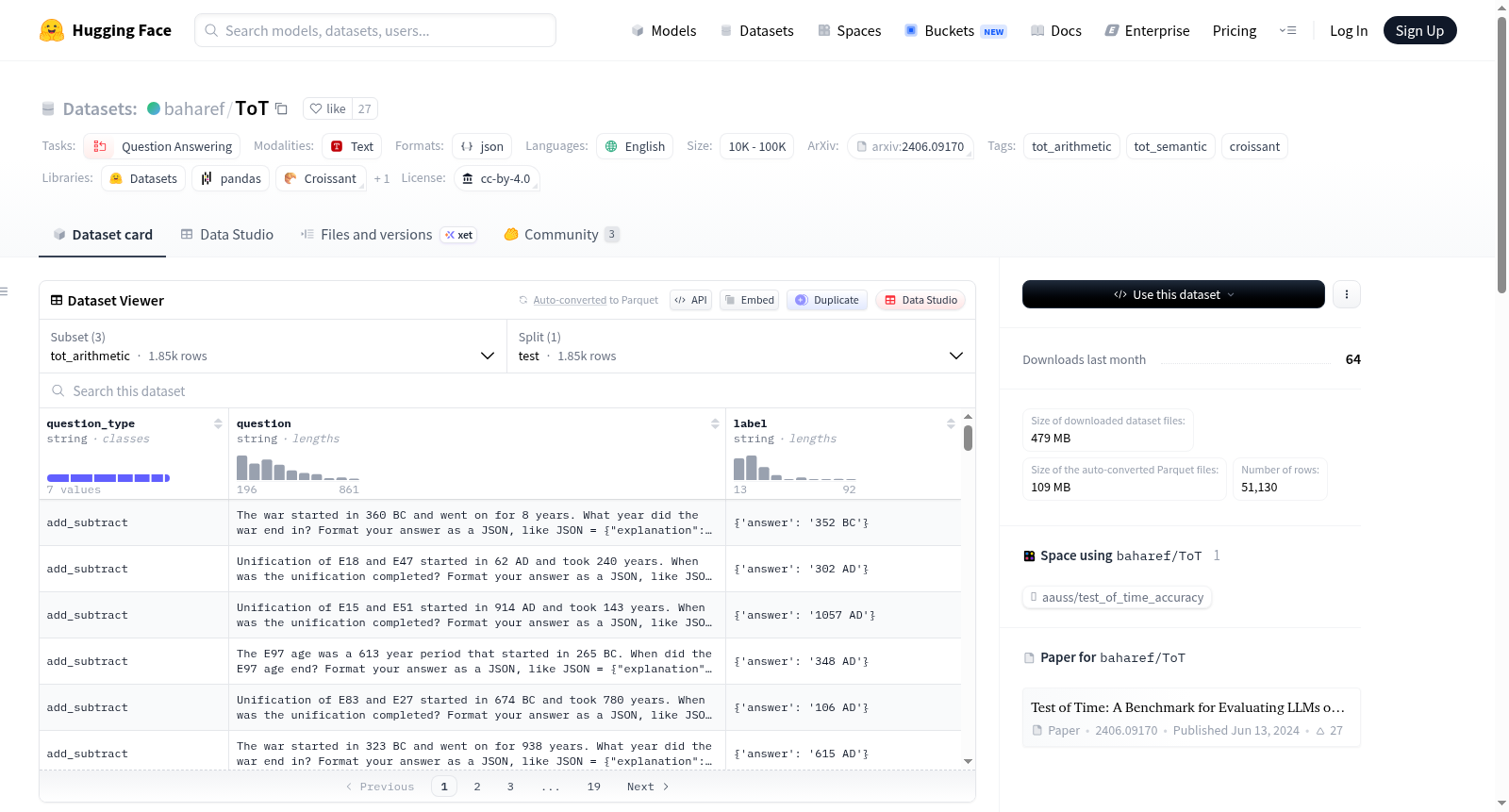
Task: Click the left sidebar toggle icon
Action: coord(4,291)
